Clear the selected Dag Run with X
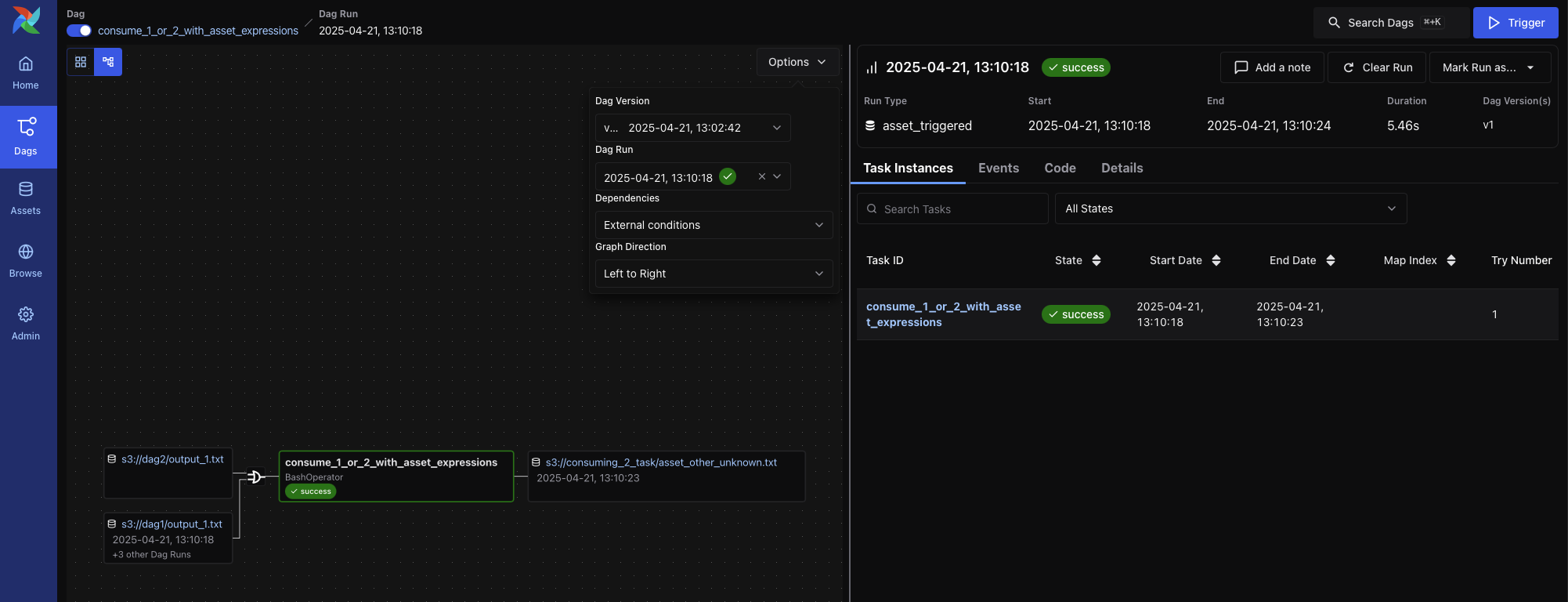This screenshot has width=1568, height=602. (761, 176)
